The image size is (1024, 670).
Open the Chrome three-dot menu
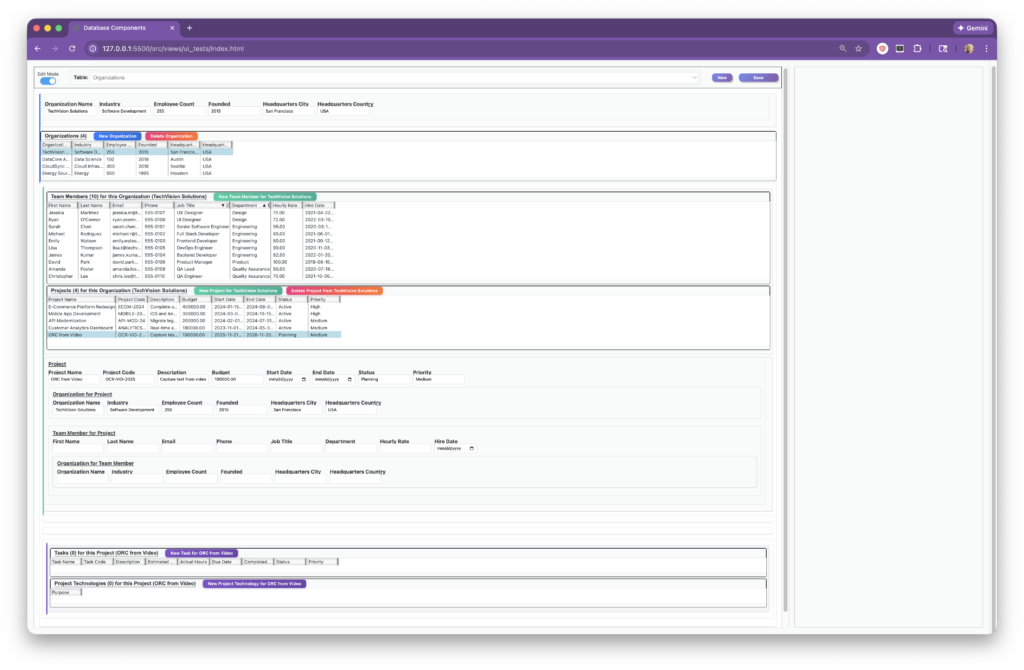[x=985, y=48]
